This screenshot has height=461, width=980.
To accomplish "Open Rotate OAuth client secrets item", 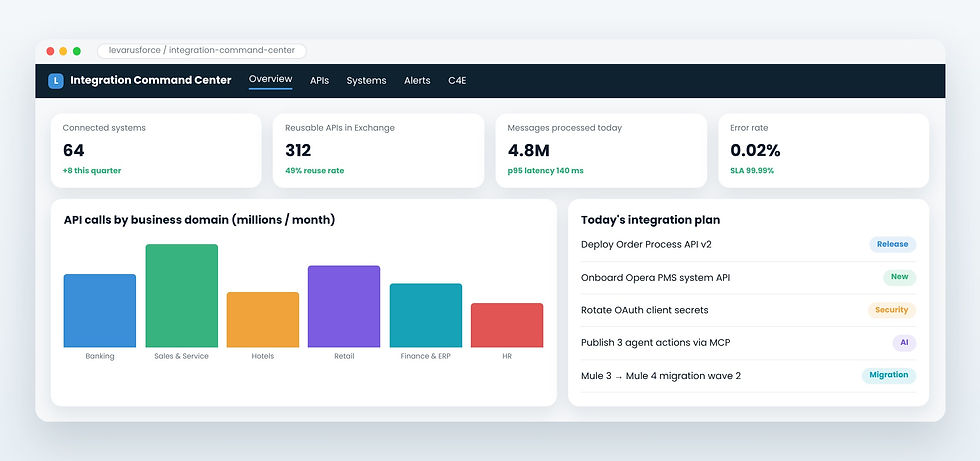I will click(x=748, y=310).
